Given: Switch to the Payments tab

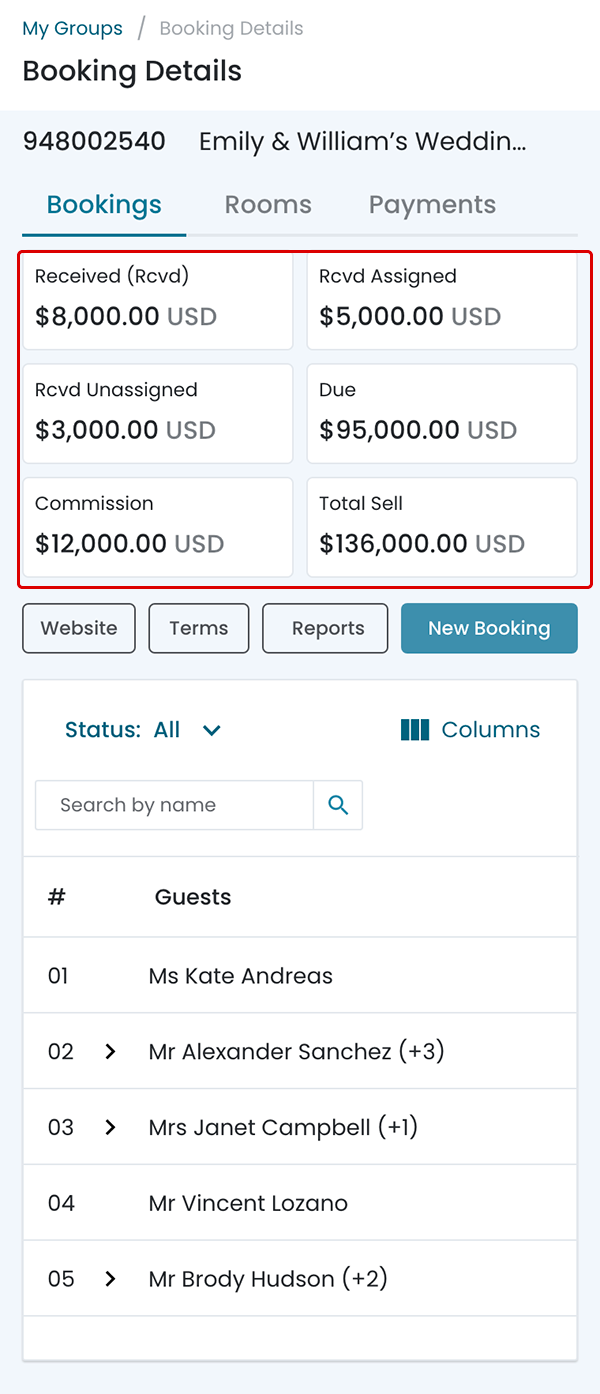Looking at the screenshot, I should pos(432,205).
